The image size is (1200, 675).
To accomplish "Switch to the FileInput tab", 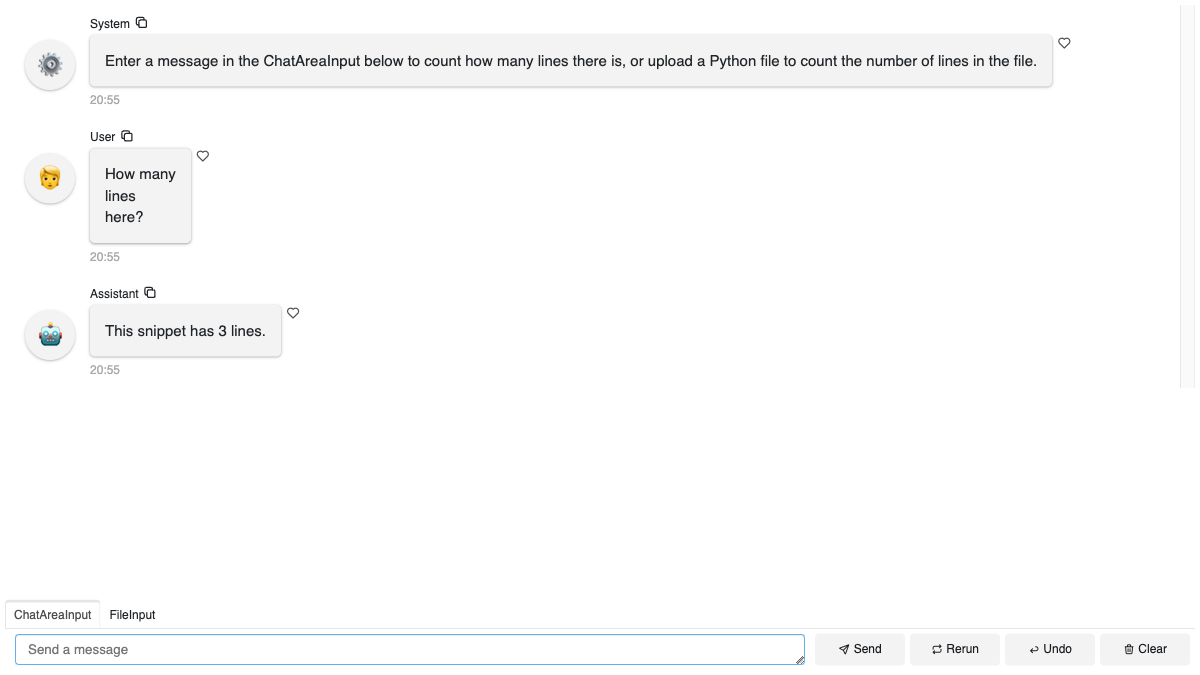I will pyautogui.click(x=132, y=614).
